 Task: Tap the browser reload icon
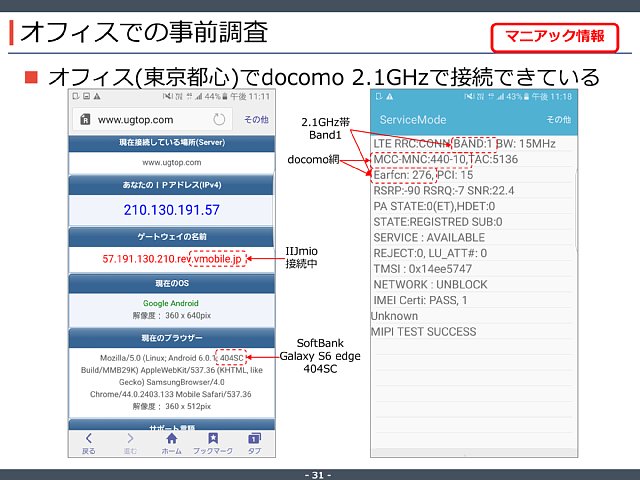tap(219, 120)
